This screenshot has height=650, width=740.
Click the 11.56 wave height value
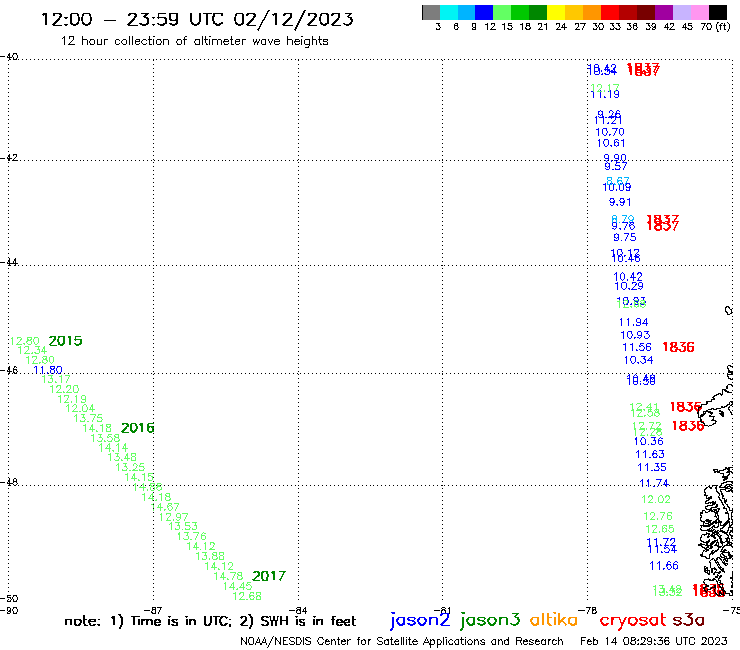point(637,347)
